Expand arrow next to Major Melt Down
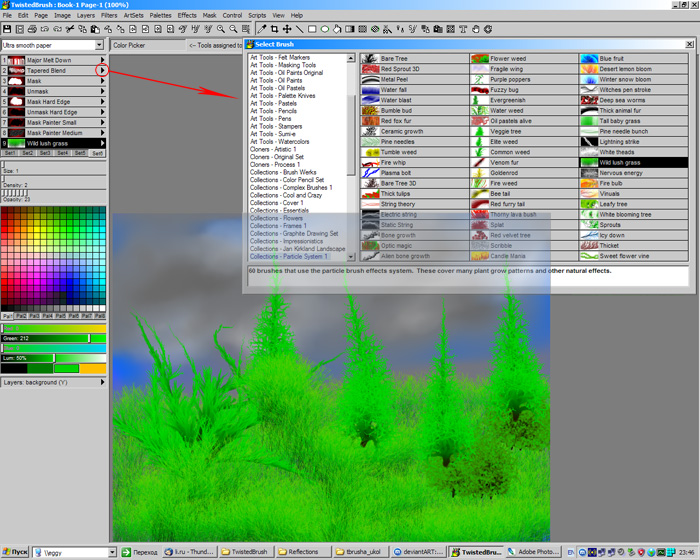This screenshot has height=560, width=700. tap(102, 60)
